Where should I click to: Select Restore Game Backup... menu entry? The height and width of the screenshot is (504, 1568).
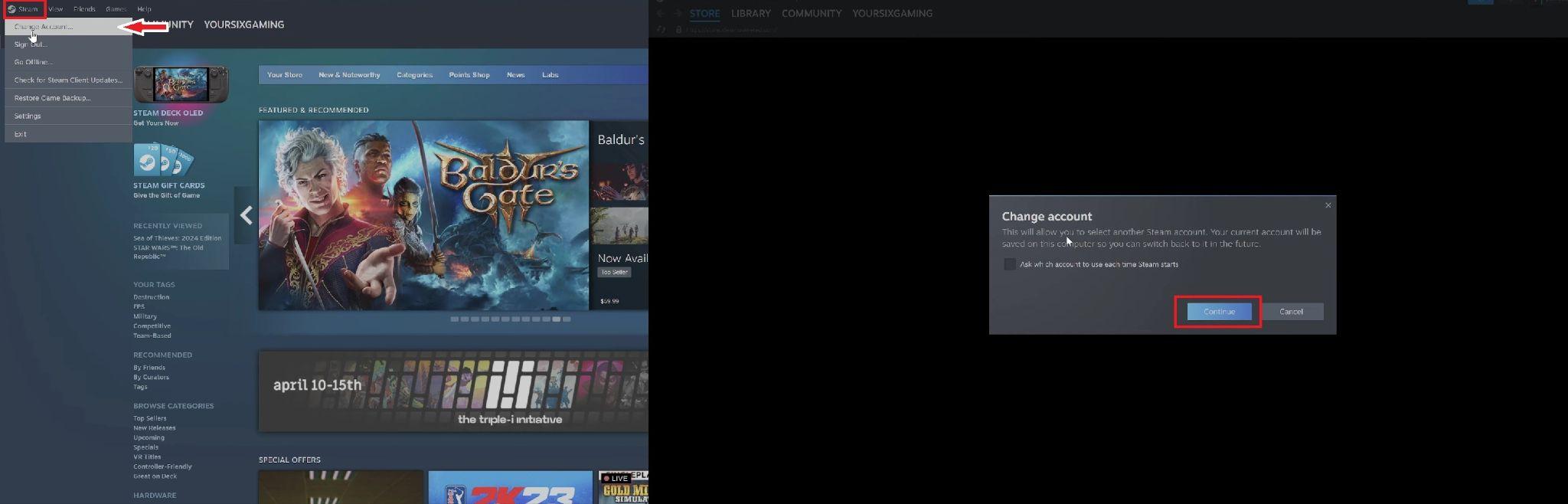[x=68, y=98]
